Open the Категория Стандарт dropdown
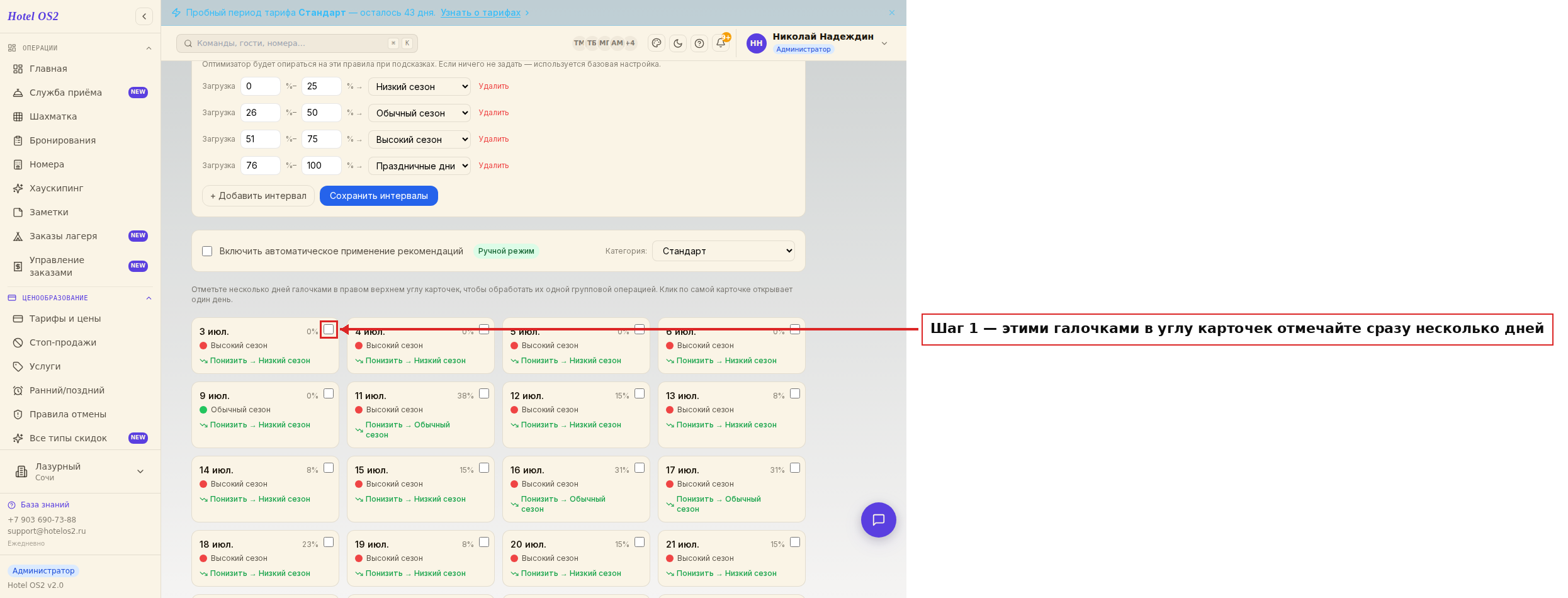This screenshot has width=1568, height=598. pos(723,251)
